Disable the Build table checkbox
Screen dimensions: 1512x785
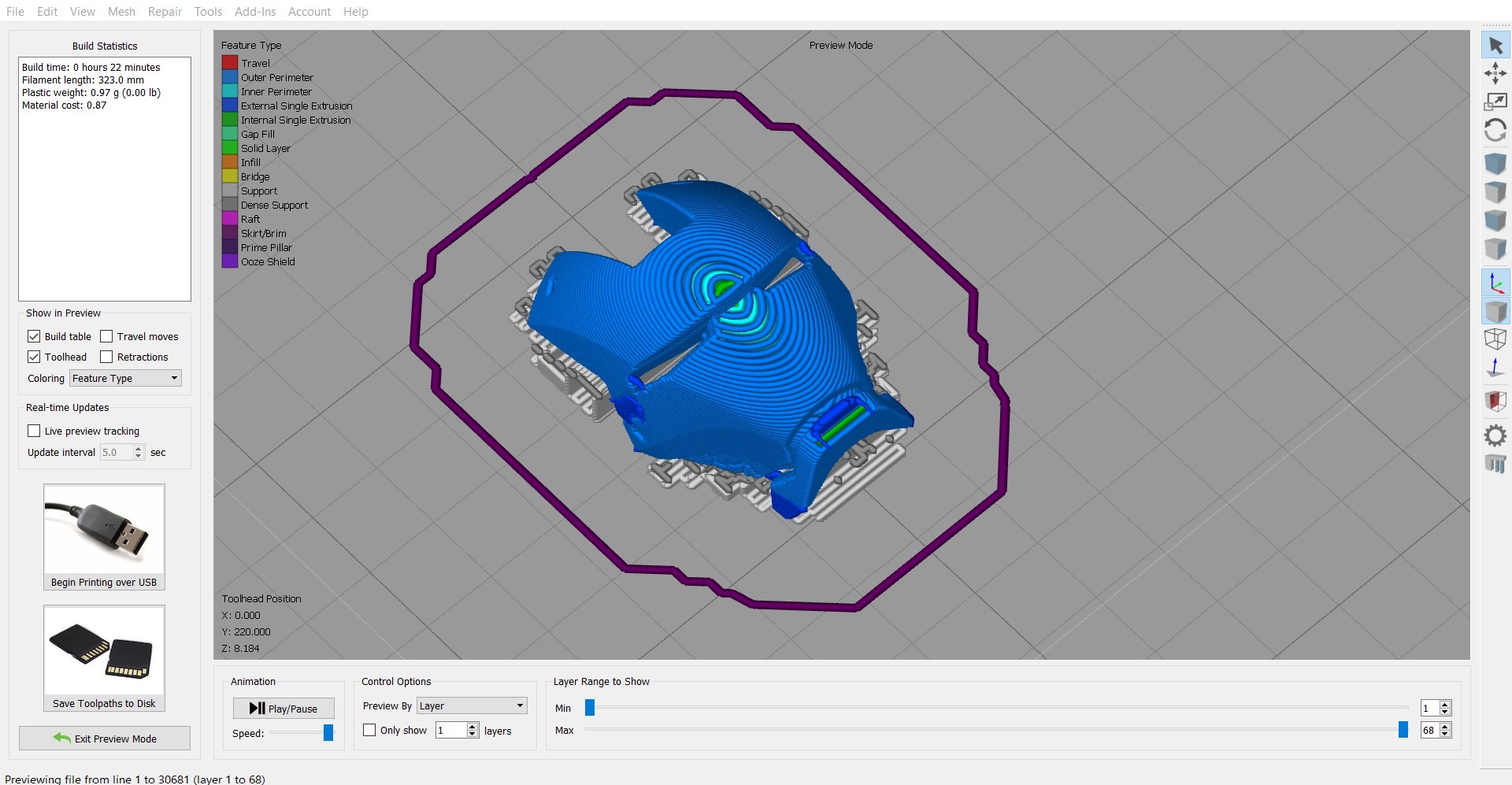click(34, 336)
